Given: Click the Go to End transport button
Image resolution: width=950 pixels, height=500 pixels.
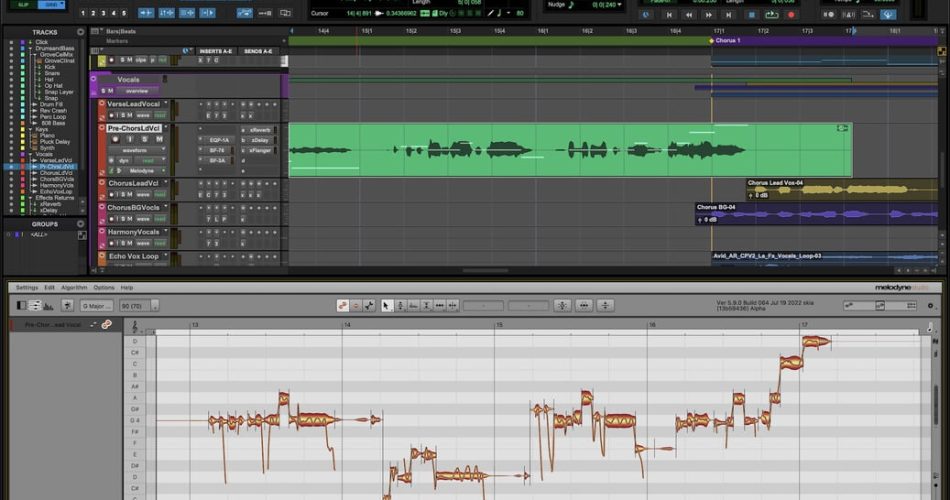Looking at the screenshot, I should 729,15.
